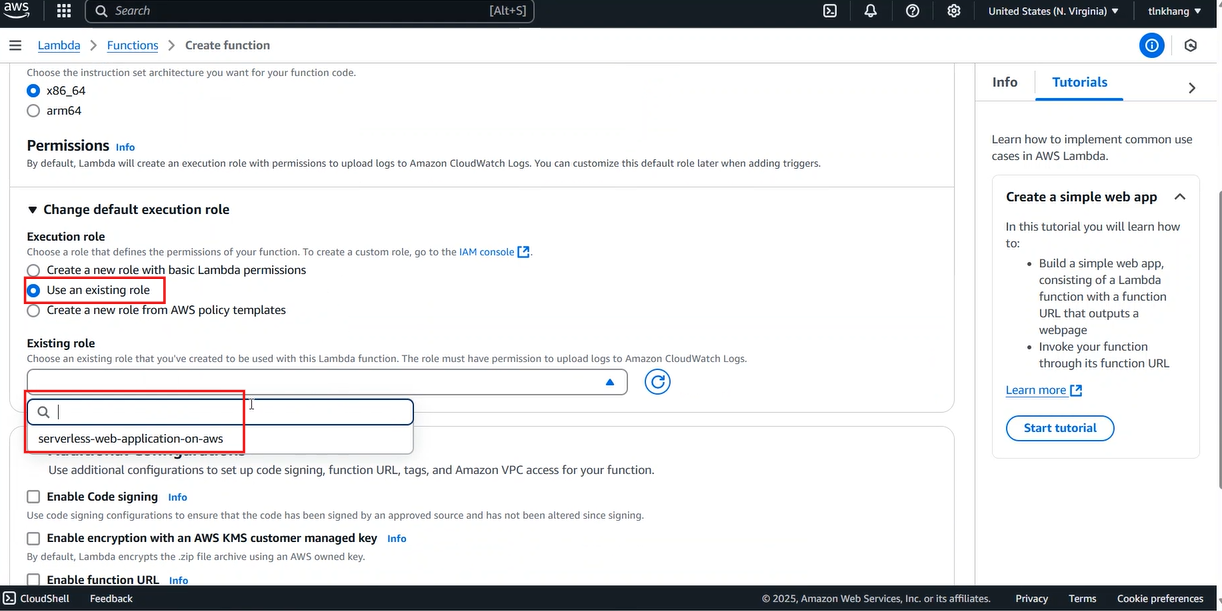
Task: Toggle the side navigation hamburger menu
Action: (15, 45)
